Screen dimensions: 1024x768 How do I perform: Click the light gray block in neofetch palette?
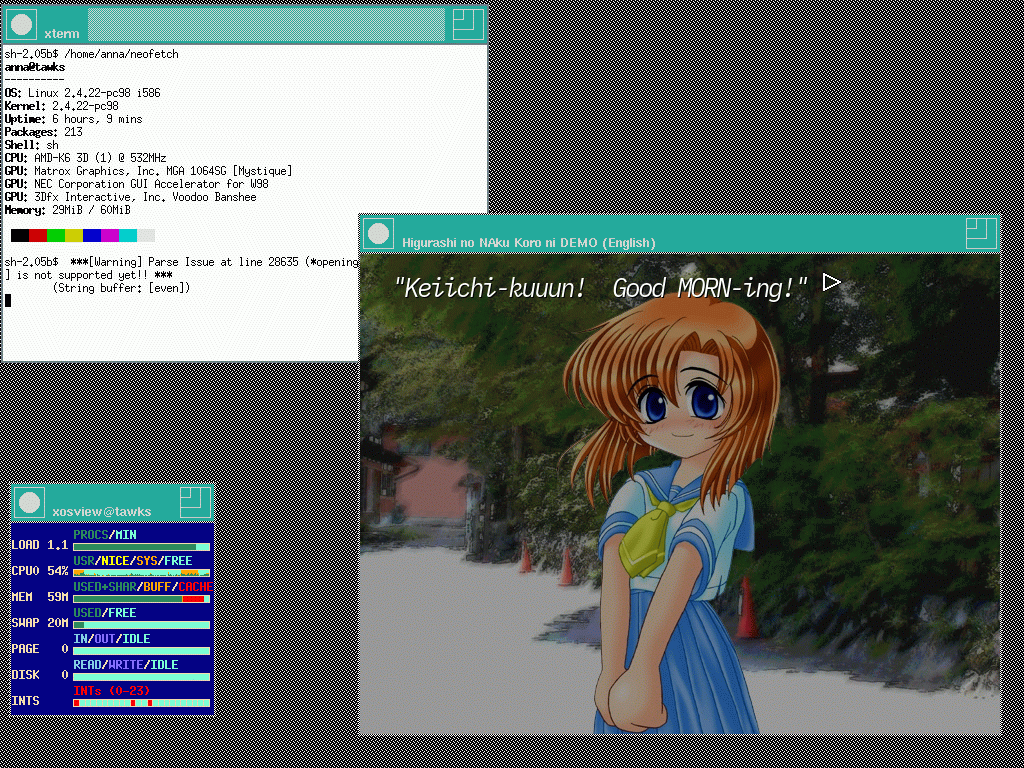pos(146,235)
